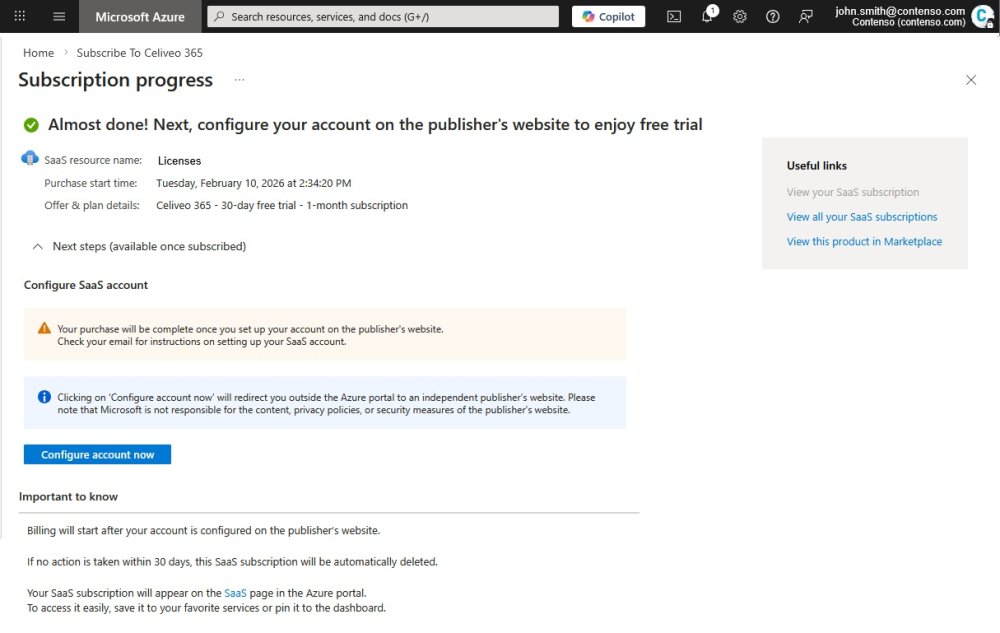Click the Configure SaaS account heading
1000x633 pixels.
86,285
